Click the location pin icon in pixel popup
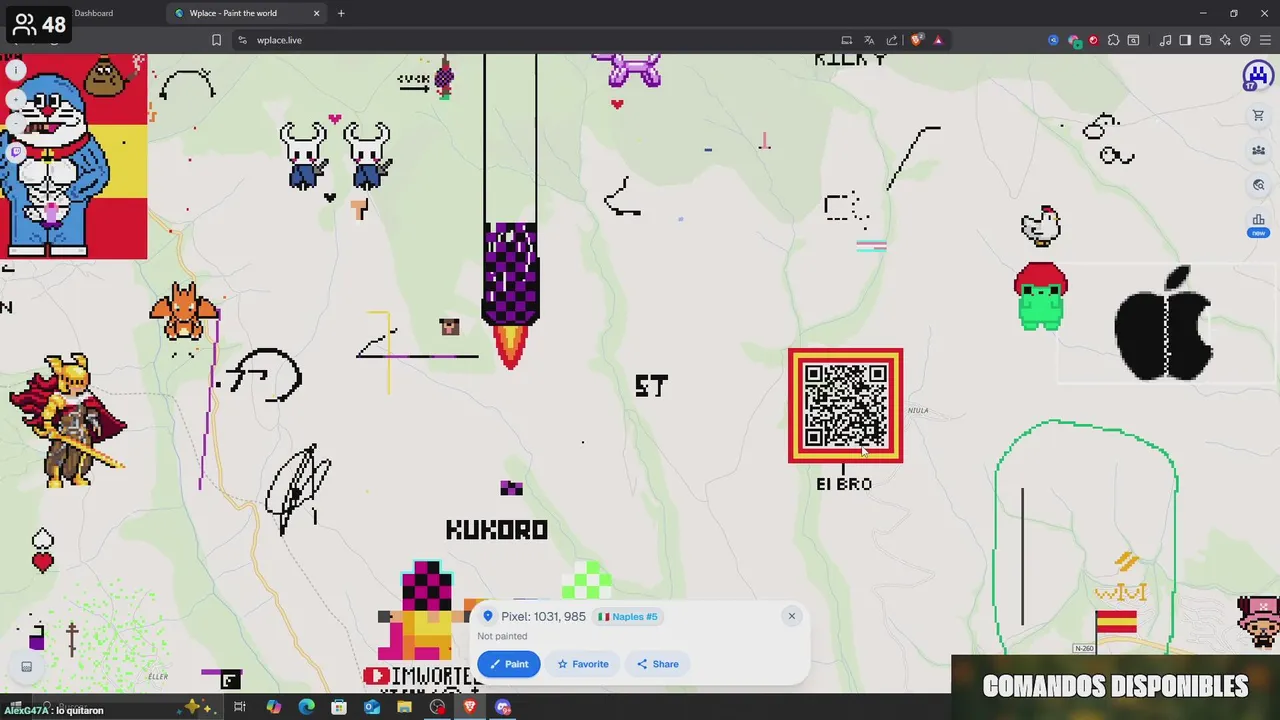 pyautogui.click(x=488, y=616)
